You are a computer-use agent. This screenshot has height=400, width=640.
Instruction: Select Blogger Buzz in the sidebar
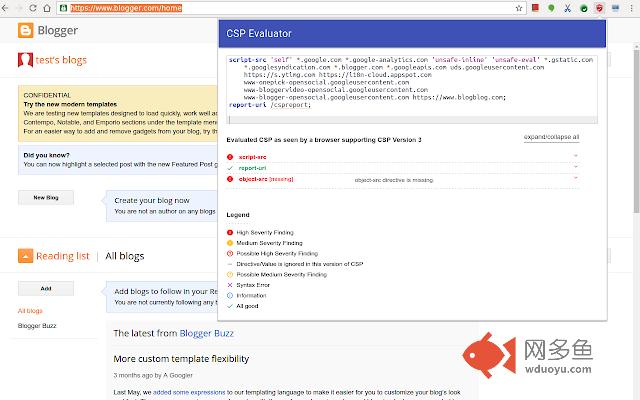pos(37,325)
